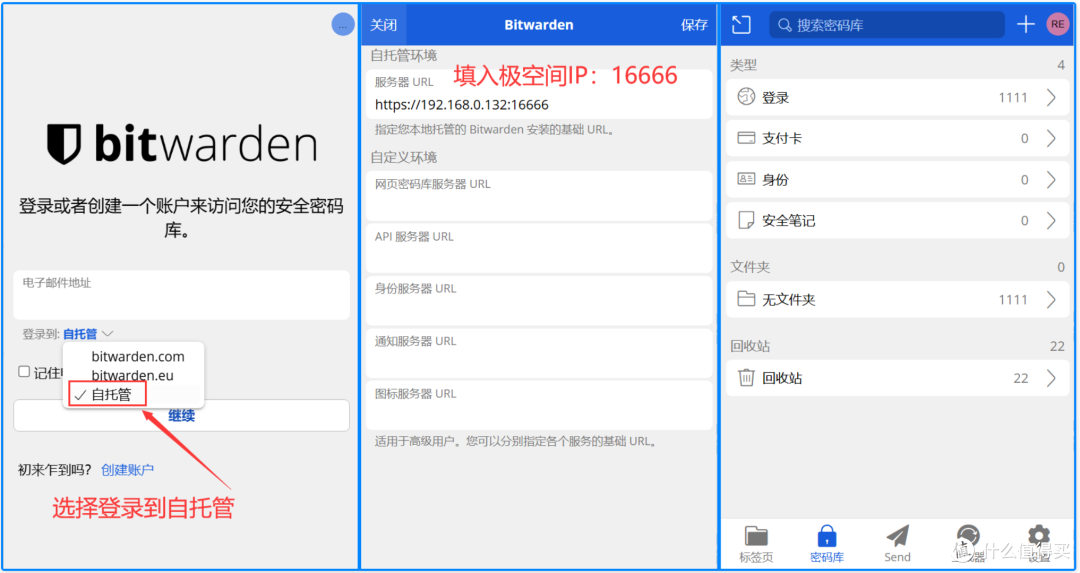Click the 通知服务器 URL field

pos(539,353)
